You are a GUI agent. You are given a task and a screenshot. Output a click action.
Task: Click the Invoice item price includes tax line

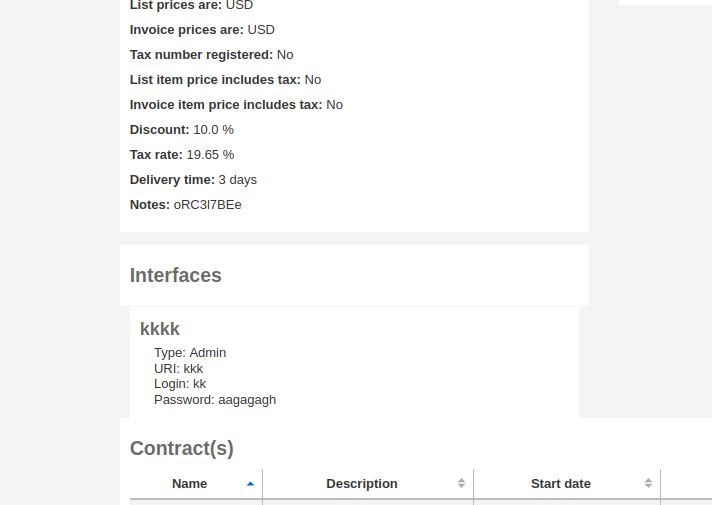pyautogui.click(x=236, y=105)
